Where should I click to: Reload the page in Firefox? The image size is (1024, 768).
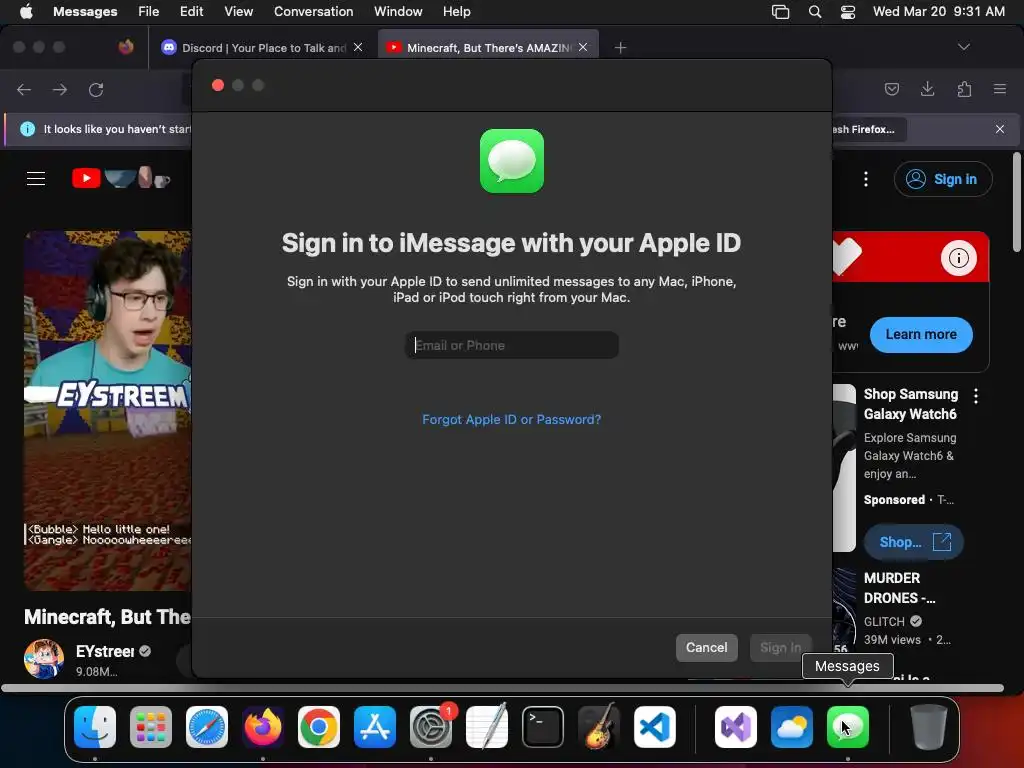click(x=96, y=89)
